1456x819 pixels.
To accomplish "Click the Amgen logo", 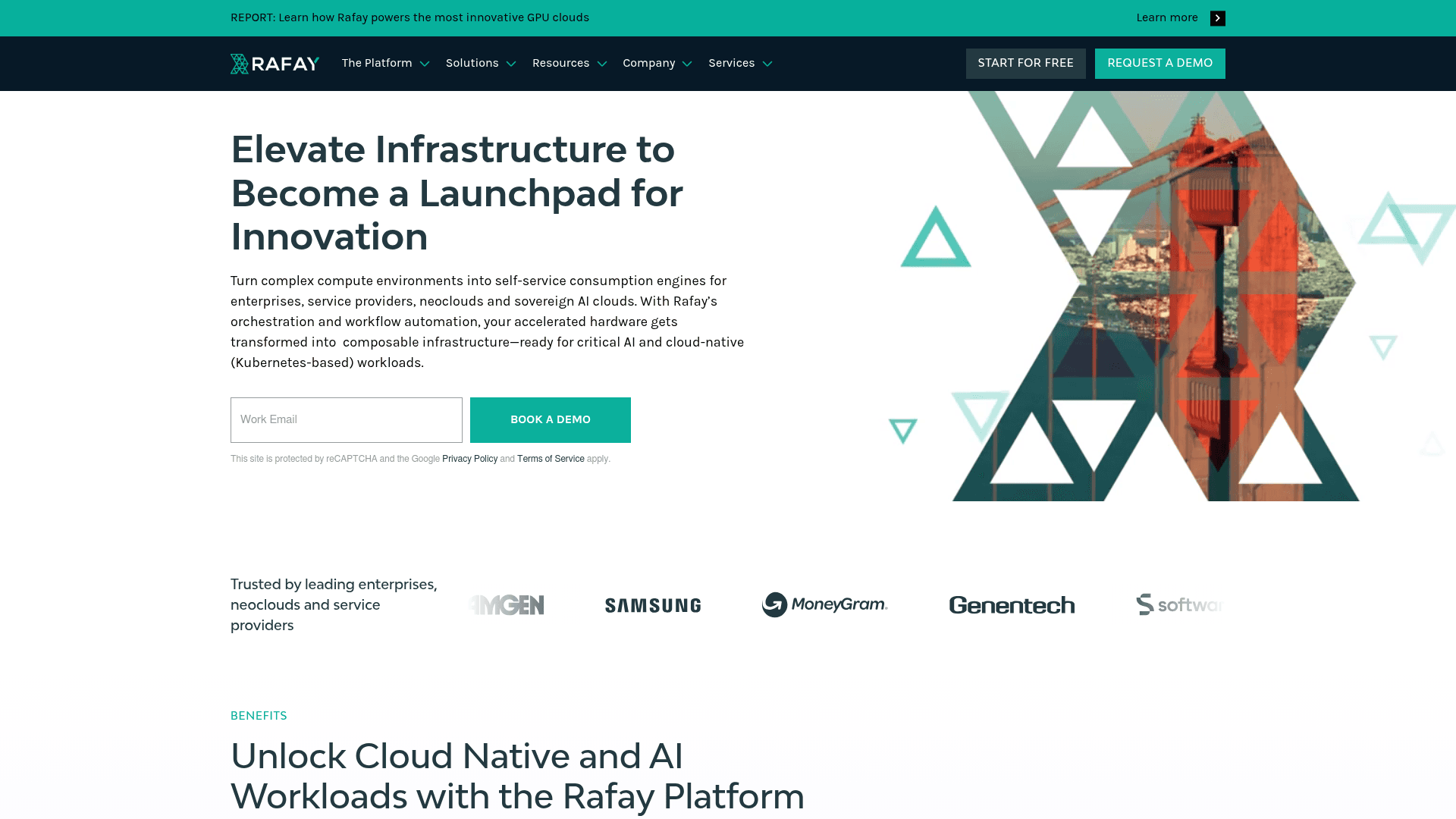I will (x=507, y=605).
